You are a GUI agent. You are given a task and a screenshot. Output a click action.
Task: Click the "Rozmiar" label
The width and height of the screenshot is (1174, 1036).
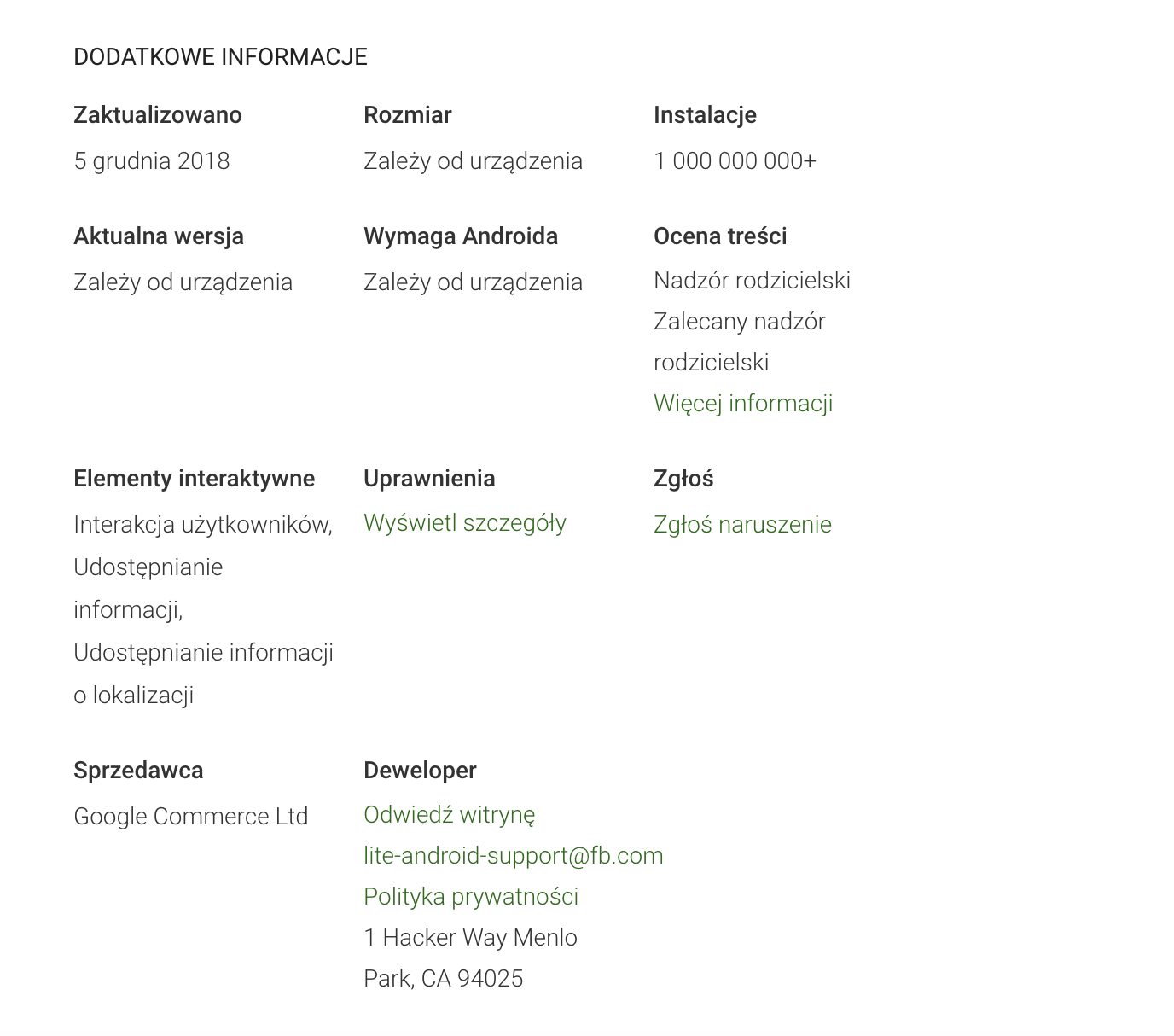point(407,115)
